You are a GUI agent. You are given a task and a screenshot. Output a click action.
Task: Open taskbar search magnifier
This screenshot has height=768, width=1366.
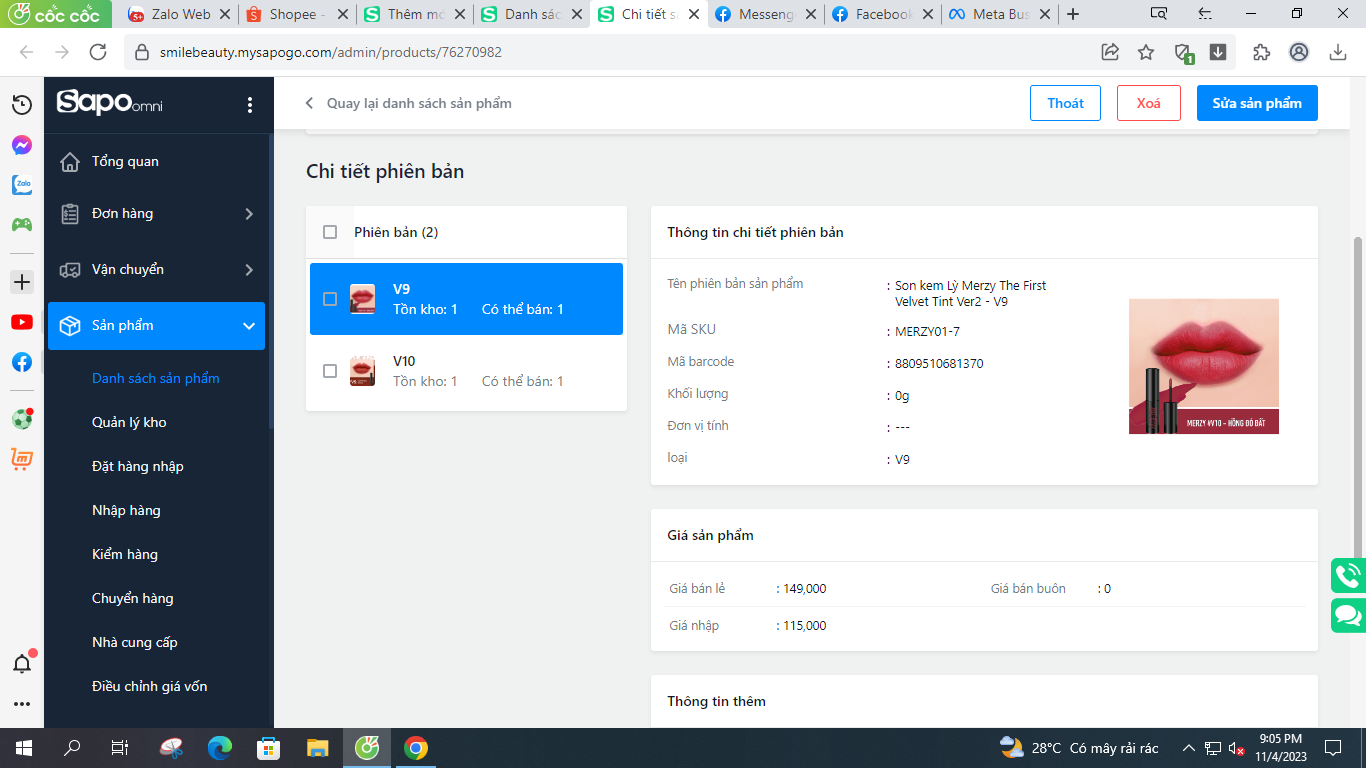point(72,747)
